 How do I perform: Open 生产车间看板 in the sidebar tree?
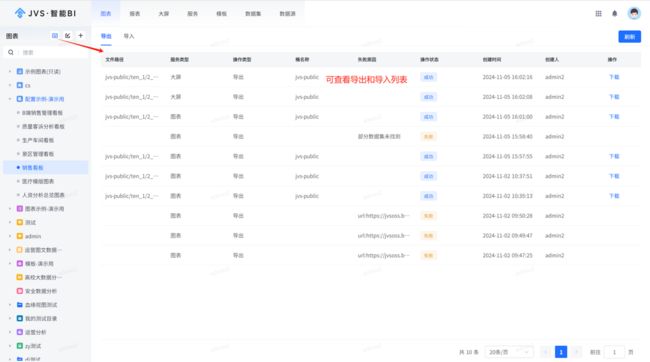tap(38, 140)
